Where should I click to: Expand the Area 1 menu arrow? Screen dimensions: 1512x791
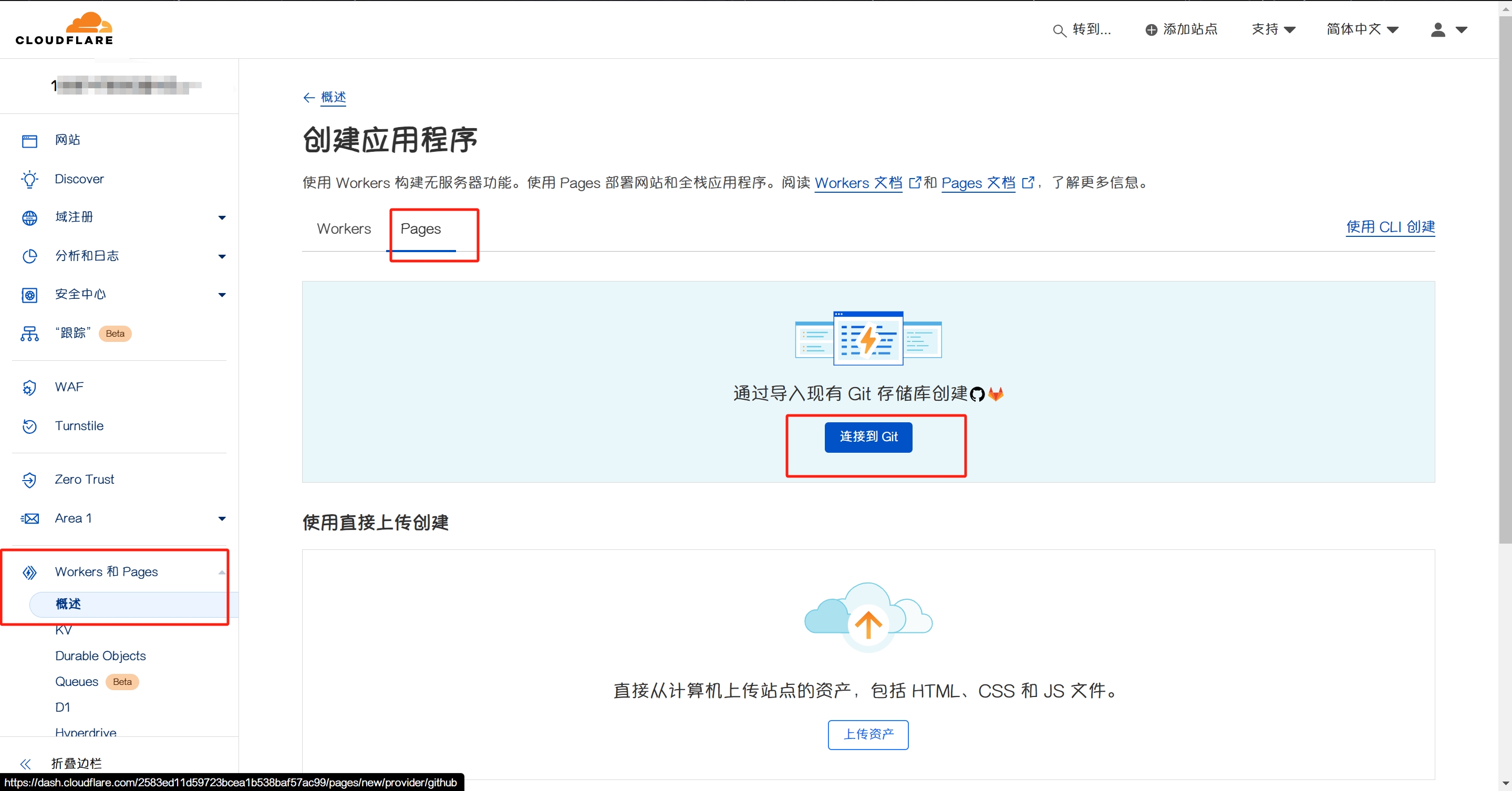(222, 519)
